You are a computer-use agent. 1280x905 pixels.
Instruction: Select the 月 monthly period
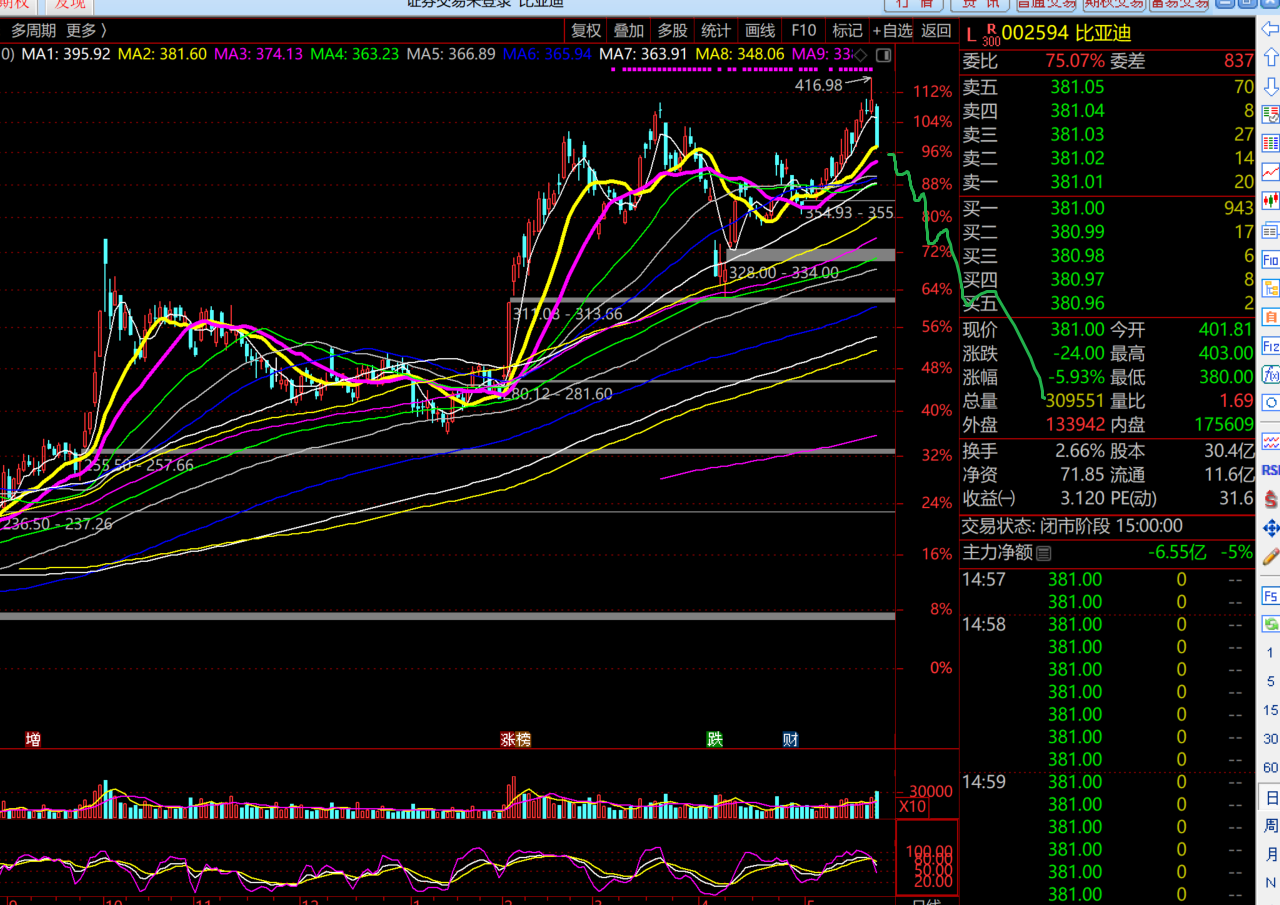pyautogui.click(x=1271, y=854)
